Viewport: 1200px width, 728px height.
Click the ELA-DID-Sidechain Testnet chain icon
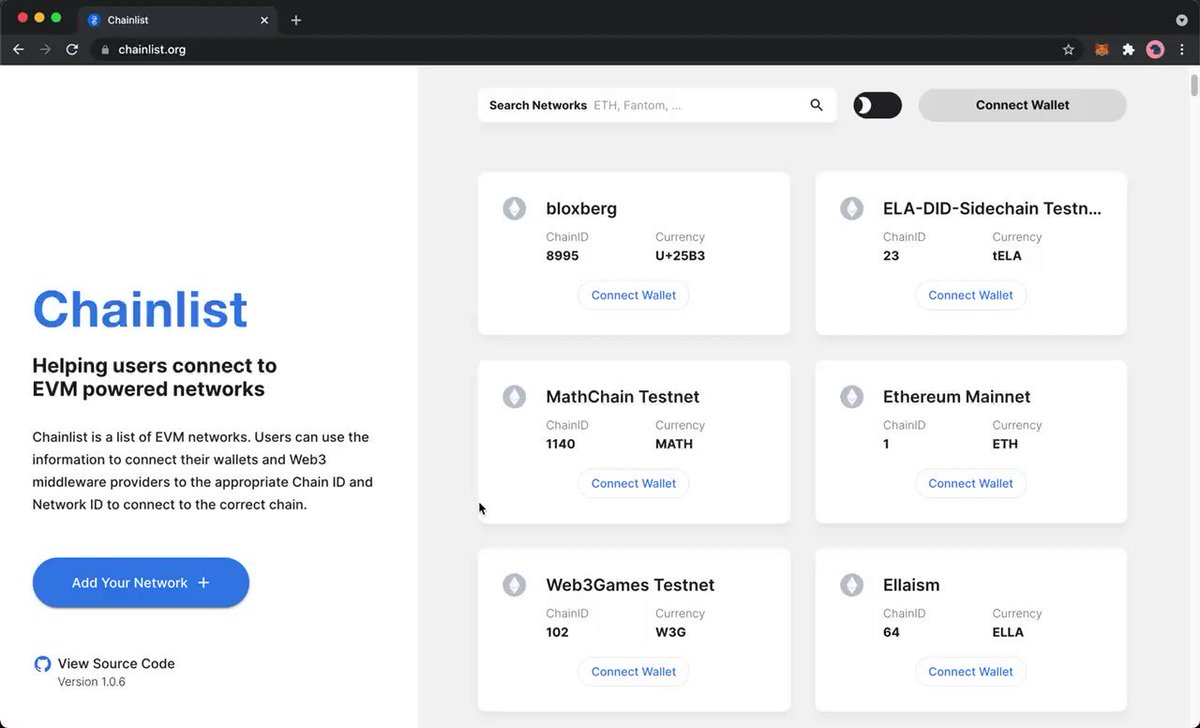tap(851, 209)
